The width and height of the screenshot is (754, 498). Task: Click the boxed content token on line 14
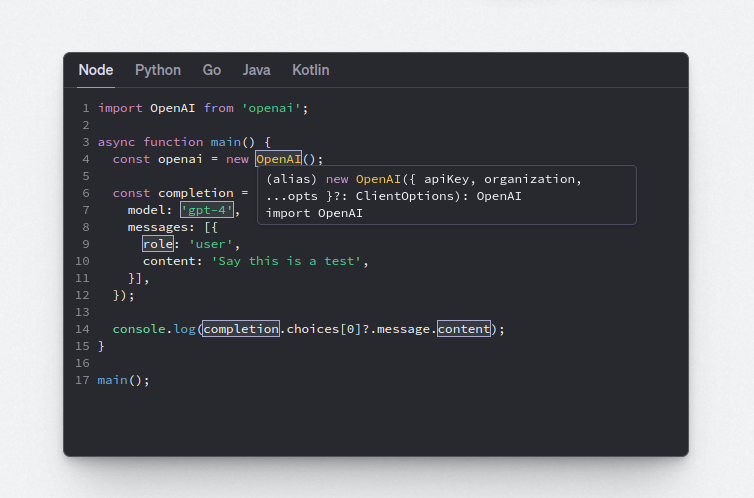click(x=464, y=329)
